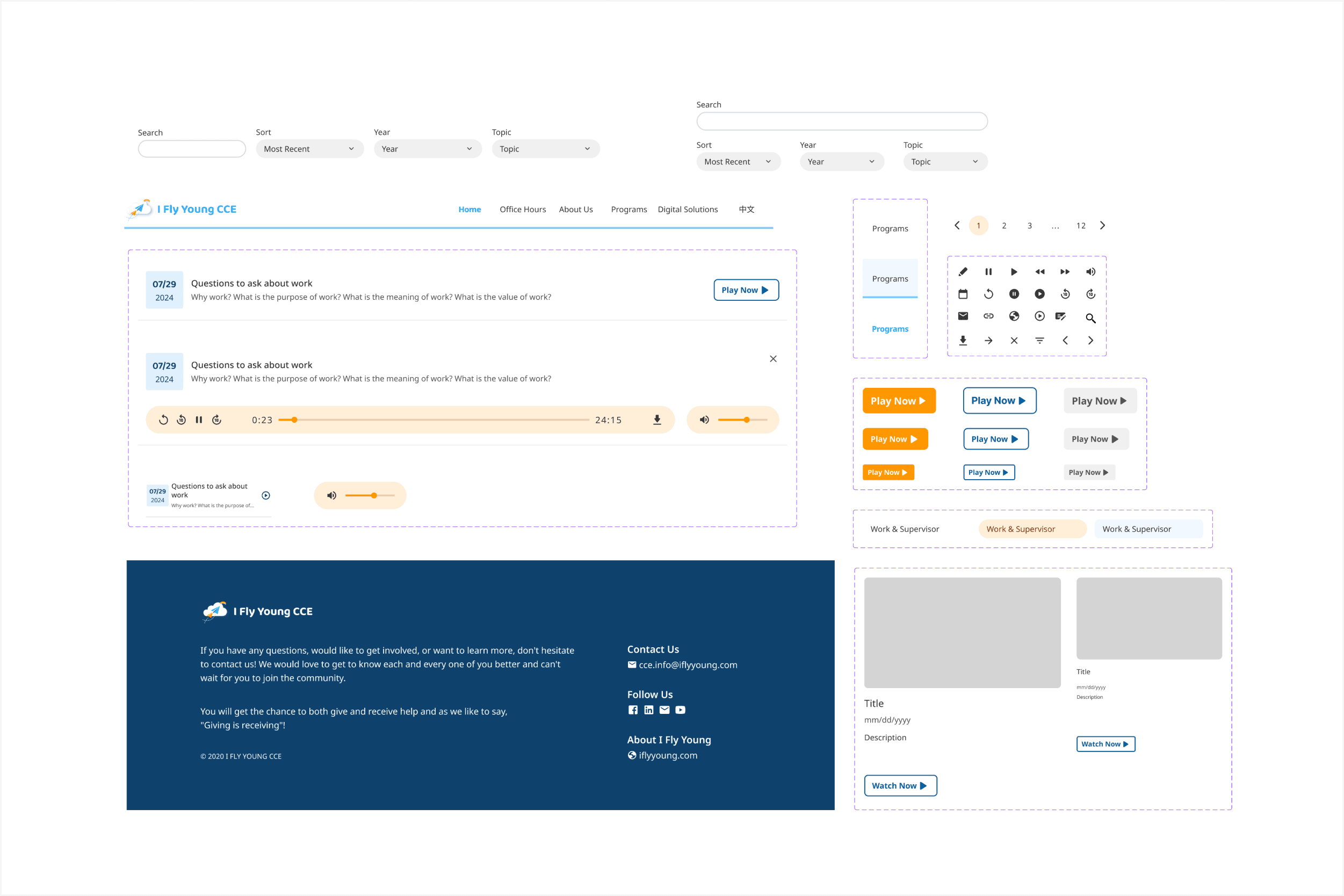
Task: Open the Year dropdown in the single-row filter bar
Action: coord(428,149)
